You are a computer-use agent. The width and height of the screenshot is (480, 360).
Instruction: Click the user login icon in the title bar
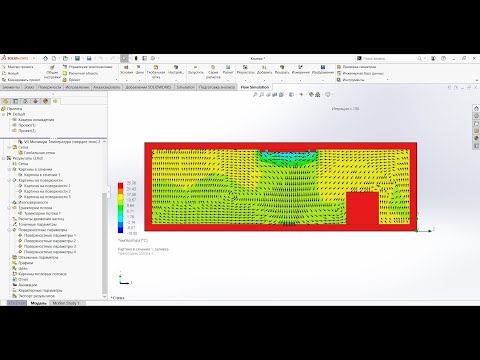[433, 58]
